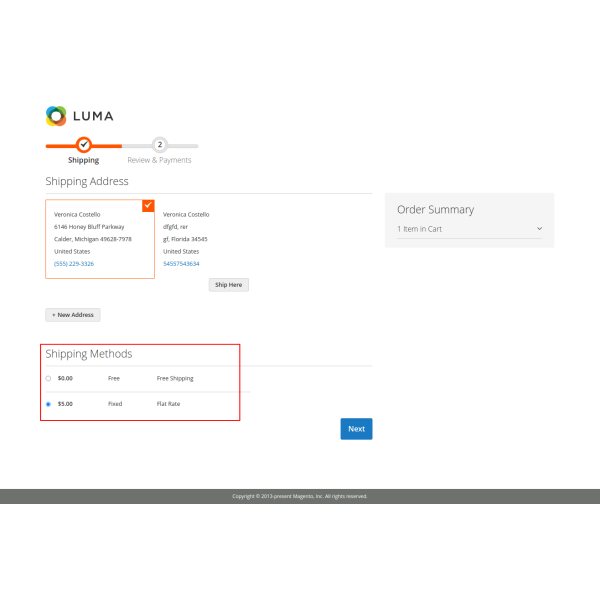Click the Shipping step checkmark circle

[x=84, y=145]
